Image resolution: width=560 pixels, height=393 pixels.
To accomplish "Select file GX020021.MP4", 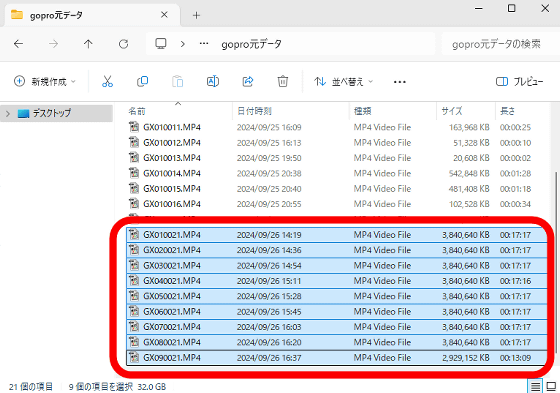I will pyautogui.click(x=336, y=250).
